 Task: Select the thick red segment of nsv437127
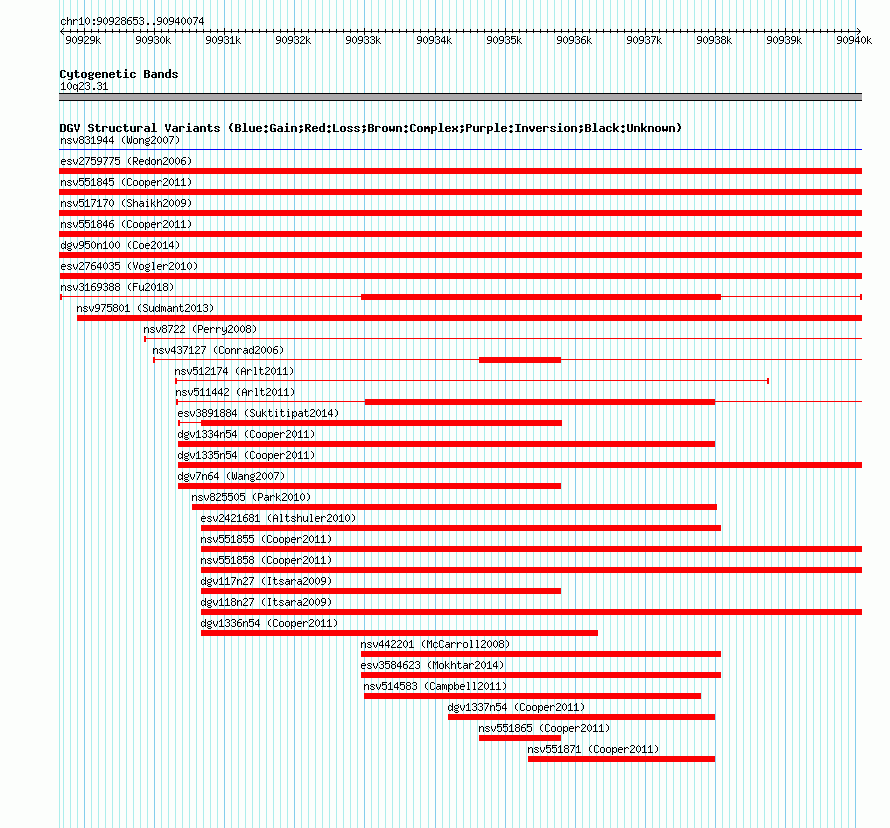coord(520,360)
